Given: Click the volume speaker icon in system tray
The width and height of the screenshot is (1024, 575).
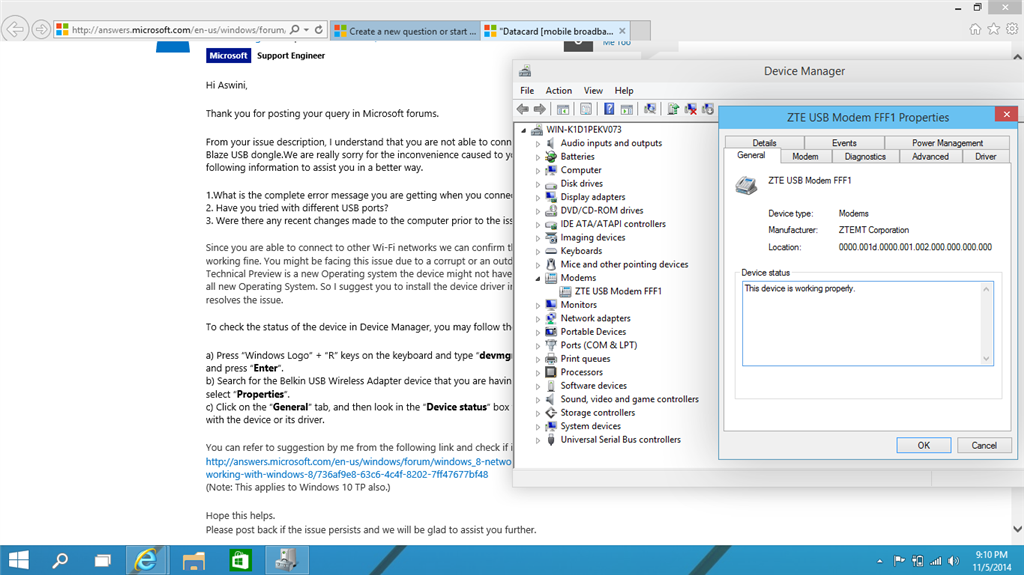Looking at the screenshot, I should 954,561.
